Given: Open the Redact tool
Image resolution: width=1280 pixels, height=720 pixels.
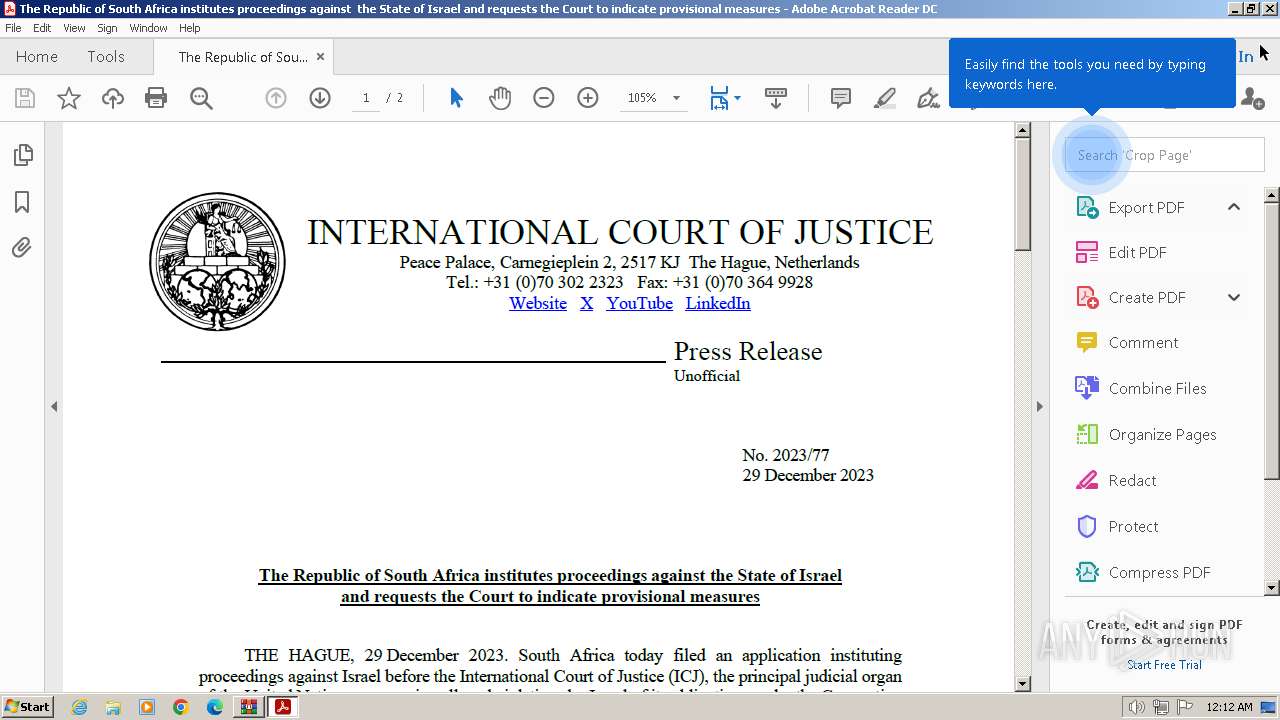Looking at the screenshot, I should point(1115,480).
